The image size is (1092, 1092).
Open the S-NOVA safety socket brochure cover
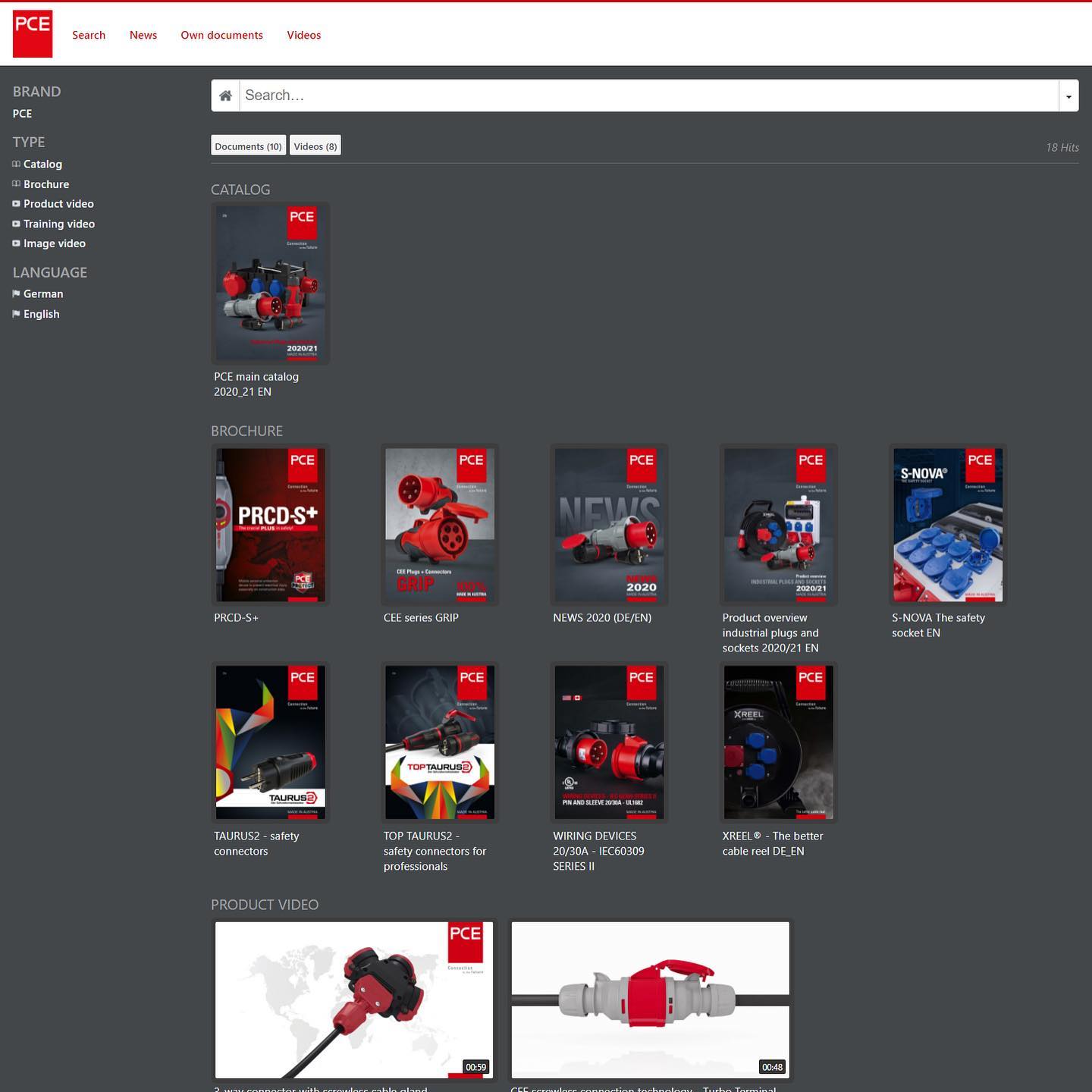(x=948, y=525)
